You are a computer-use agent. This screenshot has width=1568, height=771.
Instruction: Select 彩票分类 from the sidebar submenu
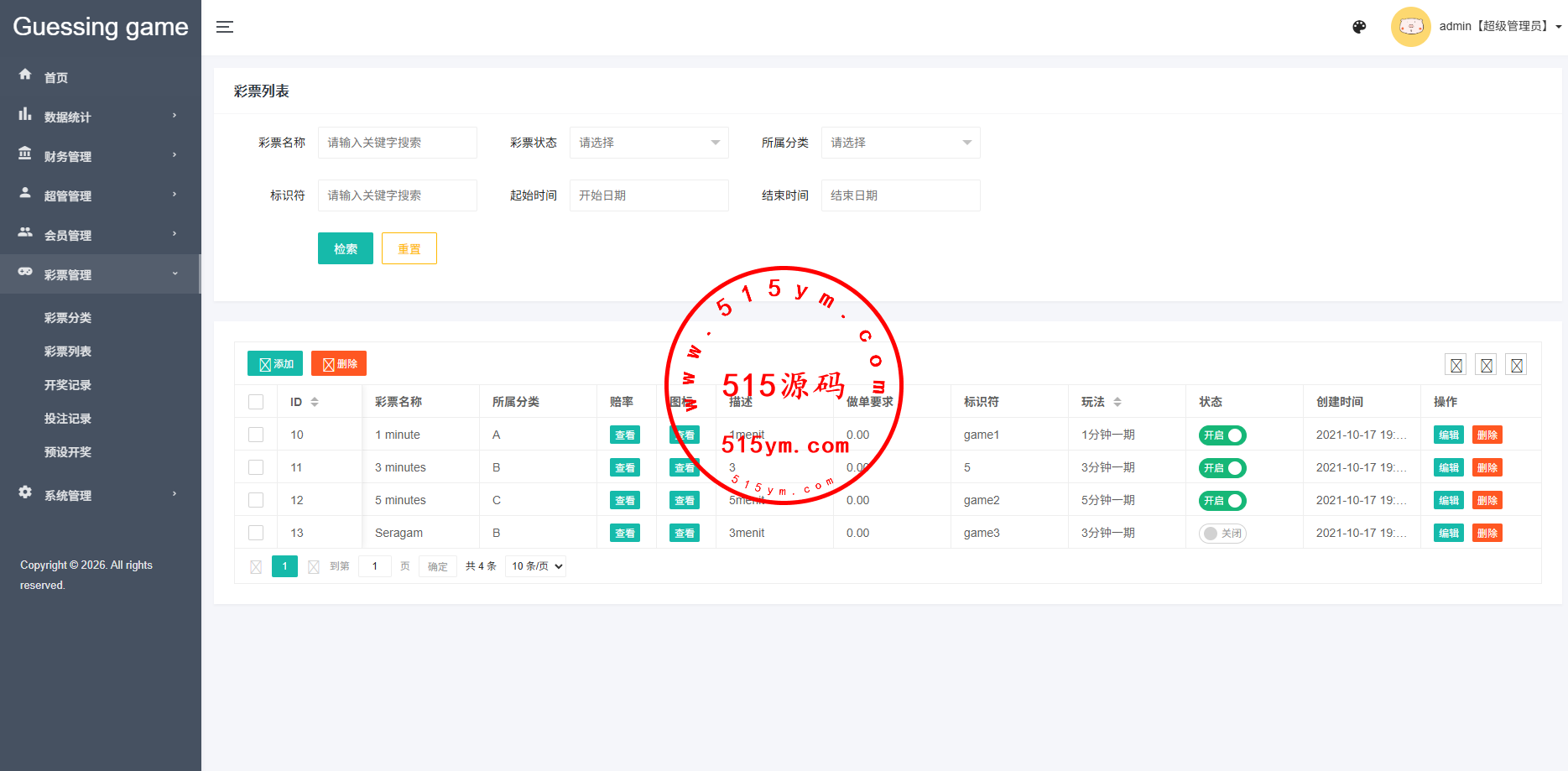tap(68, 318)
